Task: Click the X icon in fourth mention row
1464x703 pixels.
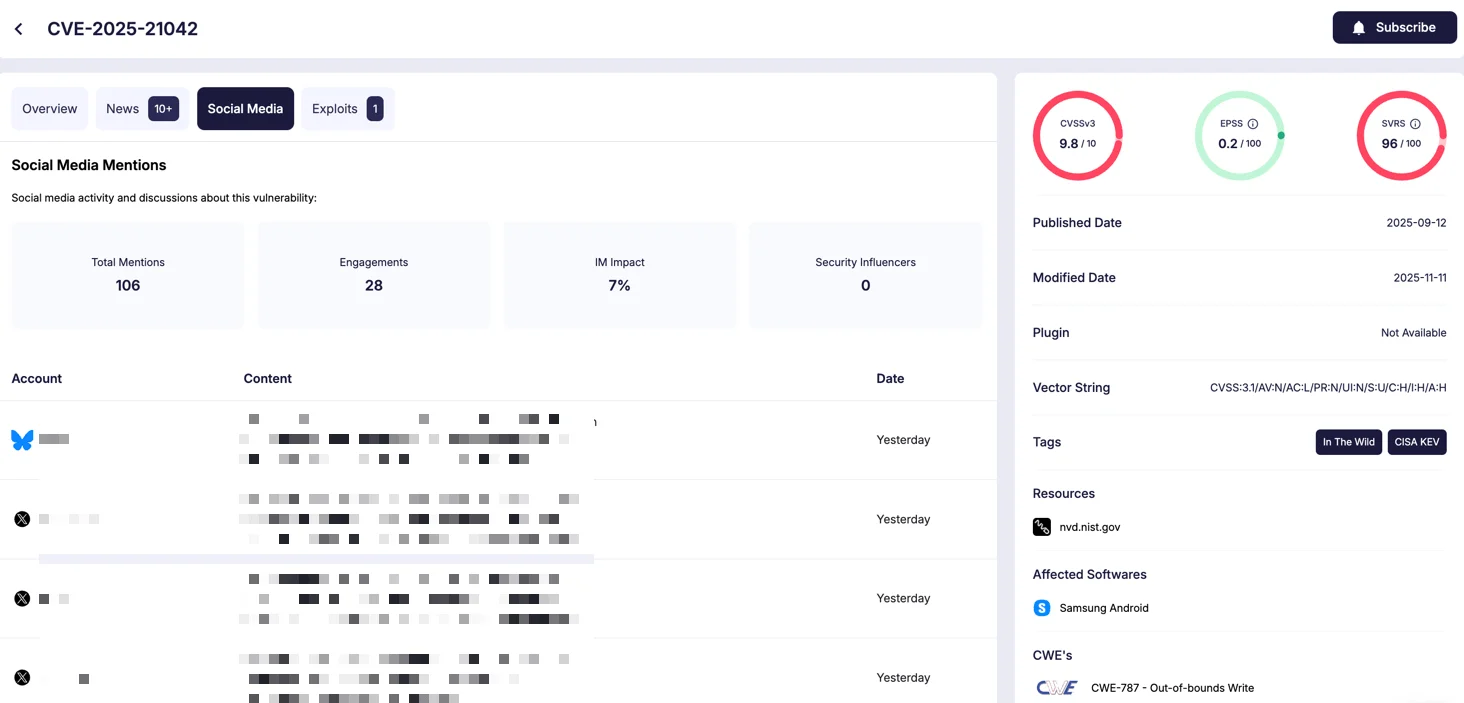Action: click(22, 678)
